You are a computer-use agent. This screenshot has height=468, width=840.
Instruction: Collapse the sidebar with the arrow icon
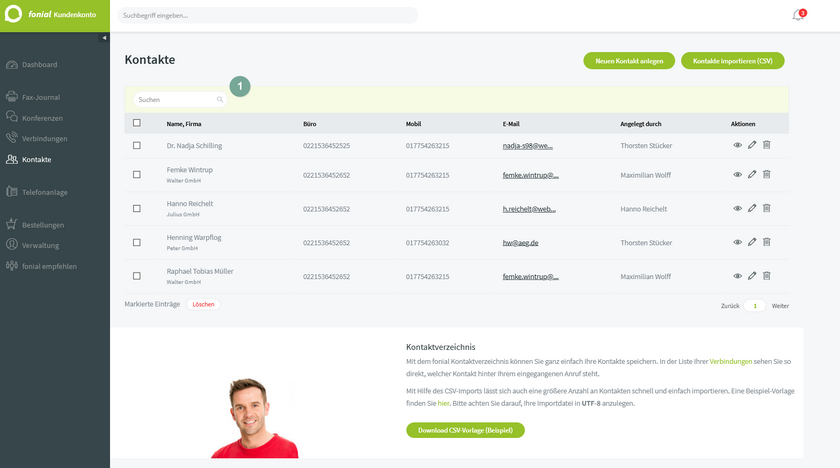coord(104,38)
